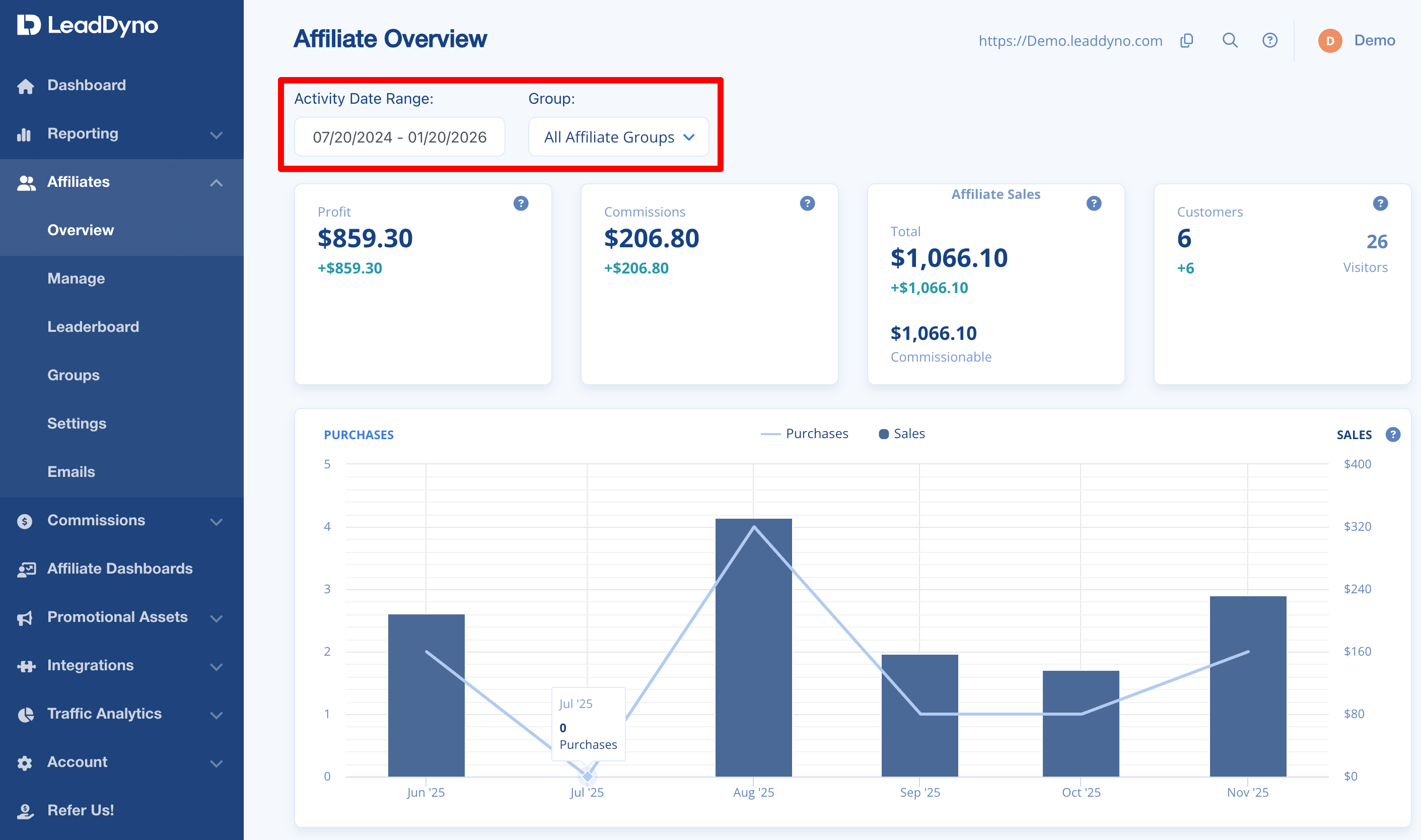Show the Affiliate Sales card help tooltip
Screen dimensions: 1421x840
click(1093, 203)
